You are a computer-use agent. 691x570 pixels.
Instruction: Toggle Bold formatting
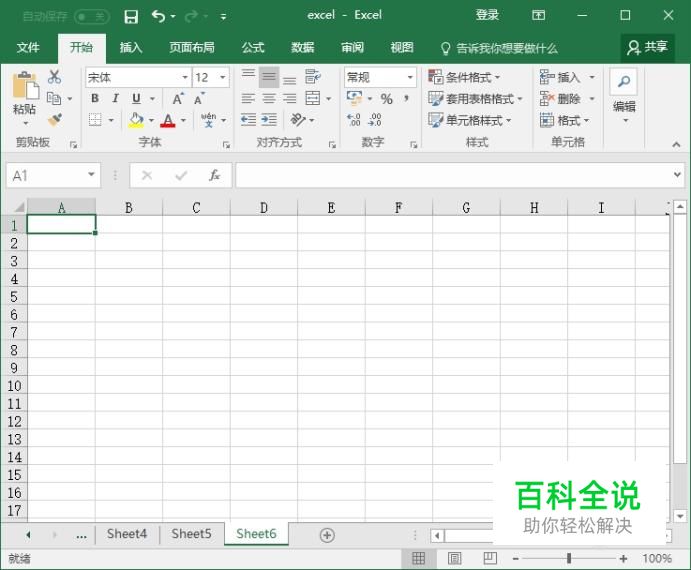(95, 98)
